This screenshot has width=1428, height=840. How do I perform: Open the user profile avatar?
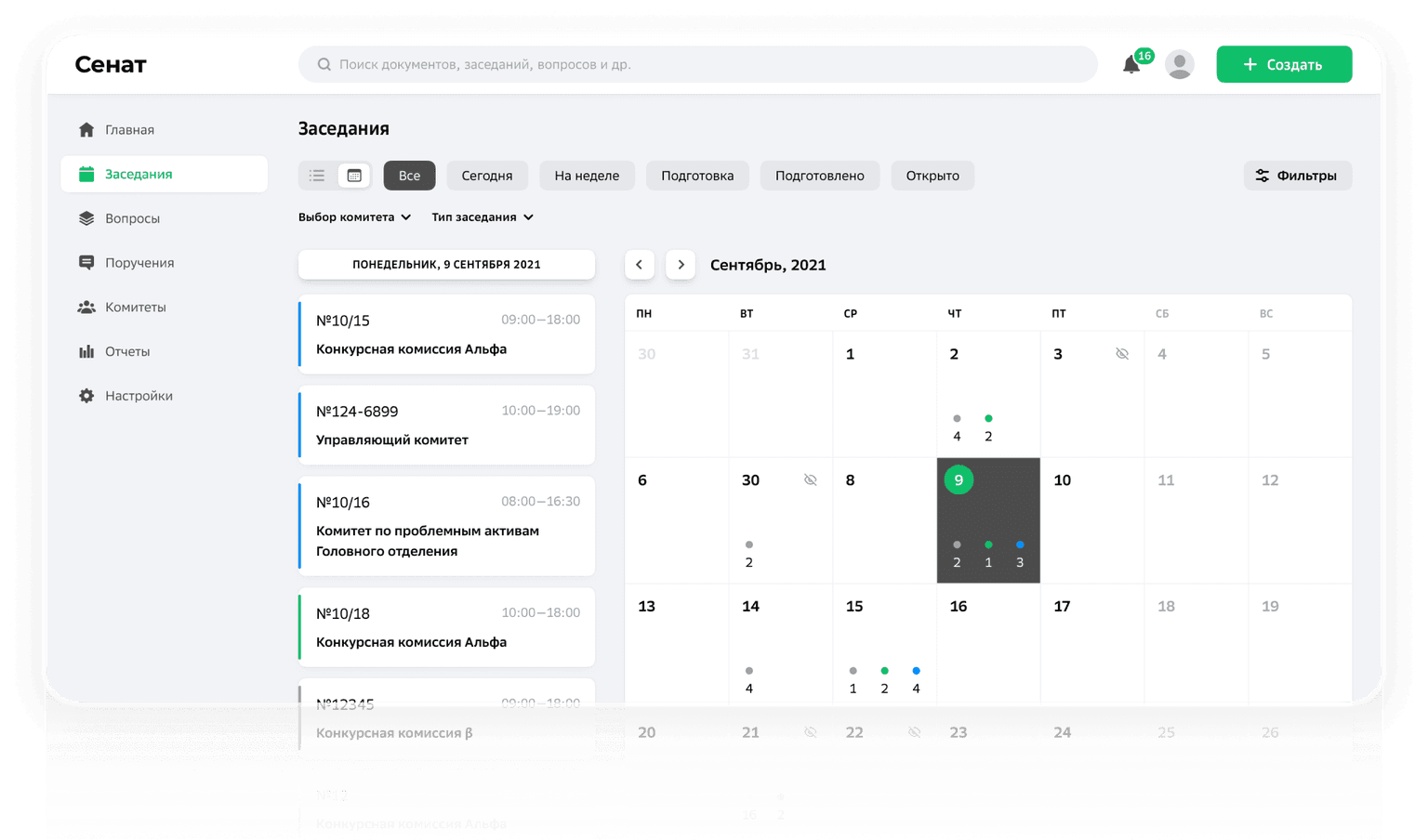[1180, 64]
